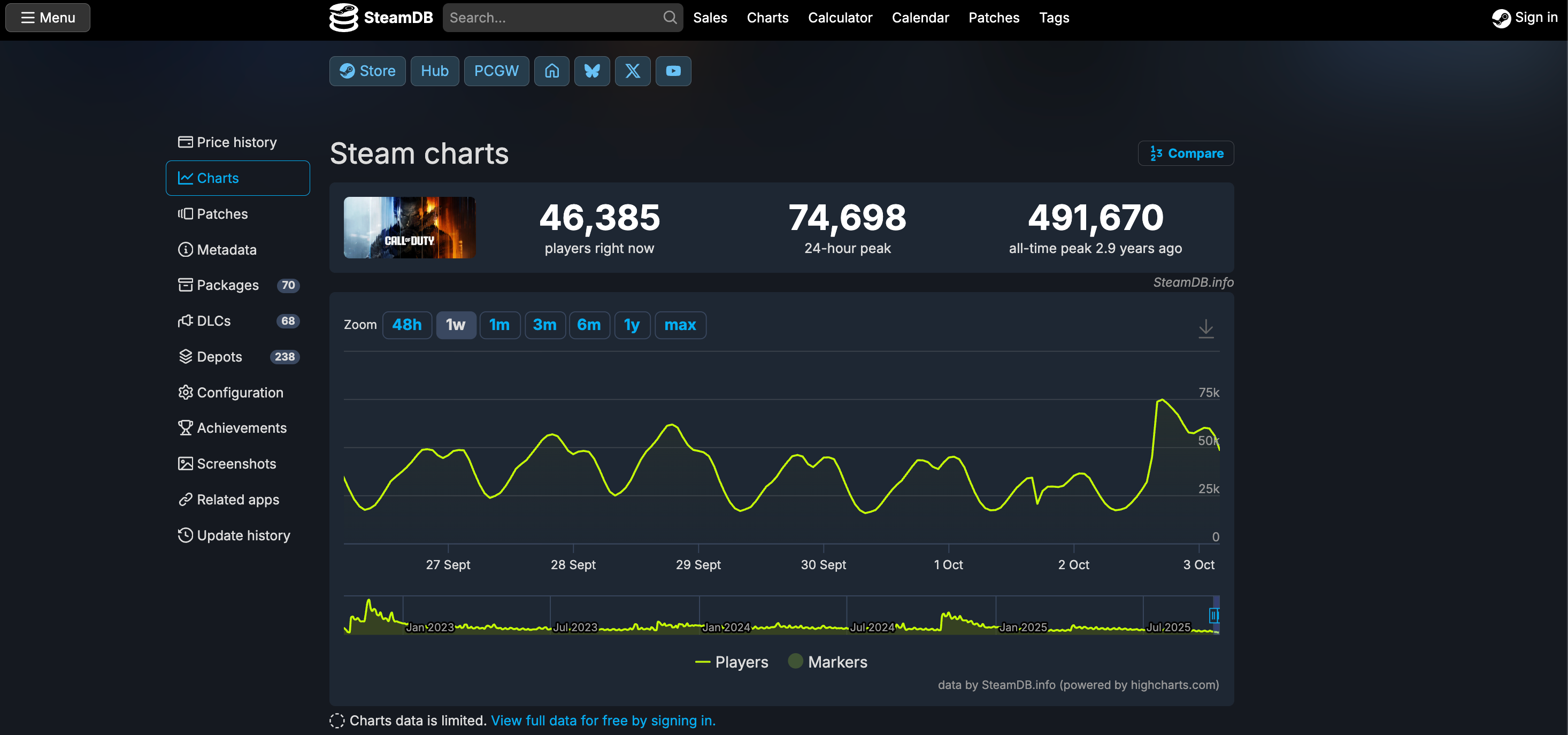Screen dimensions: 1568x735
Task: Select the max zoom range
Action: click(x=680, y=325)
